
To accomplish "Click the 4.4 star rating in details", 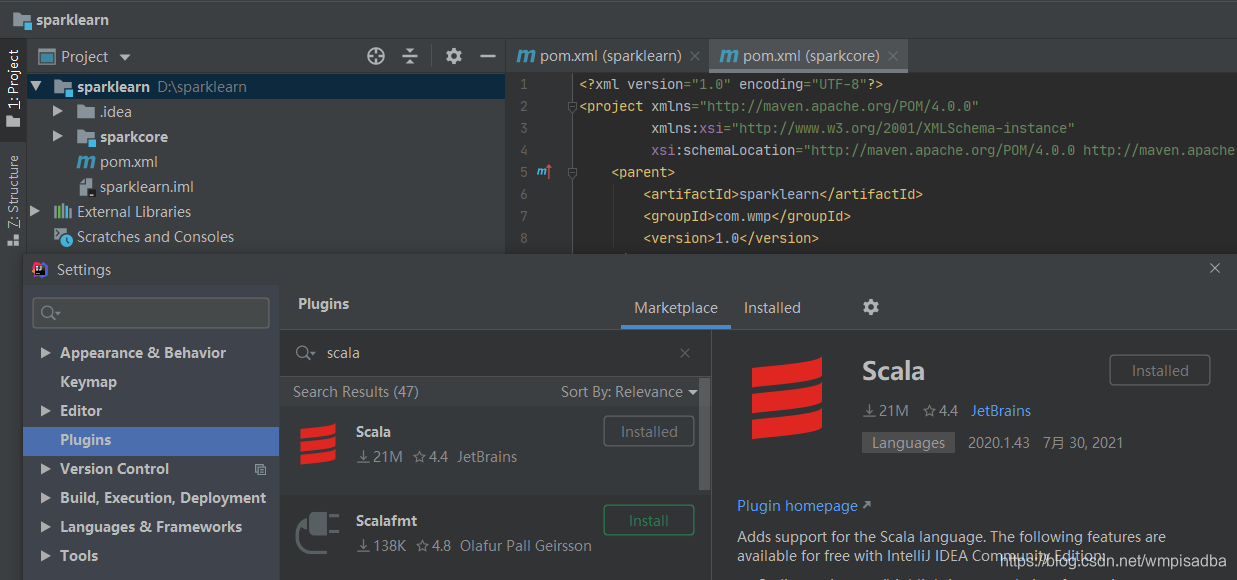I will (x=940, y=411).
